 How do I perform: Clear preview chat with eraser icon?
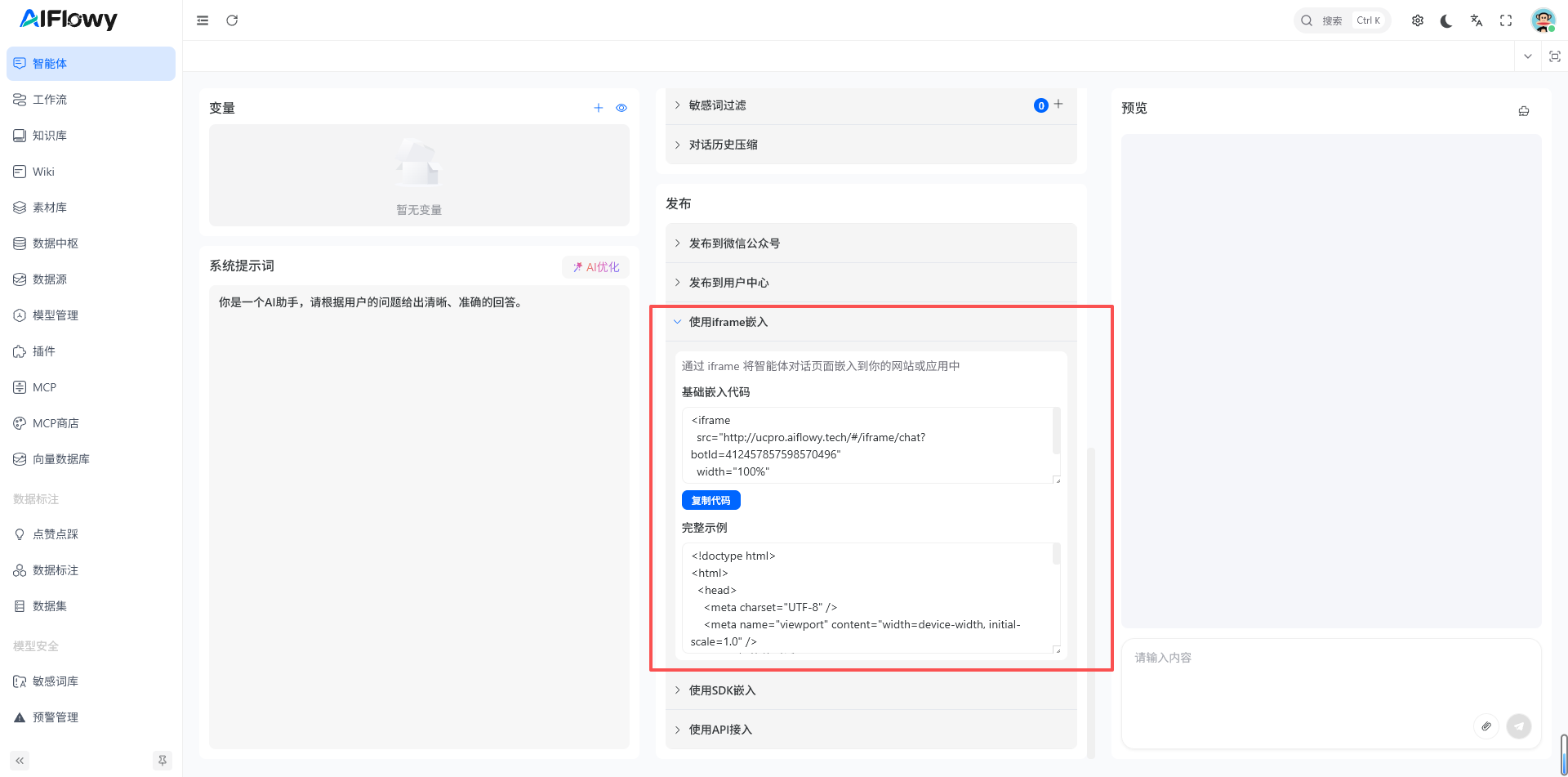(1524, 111)
